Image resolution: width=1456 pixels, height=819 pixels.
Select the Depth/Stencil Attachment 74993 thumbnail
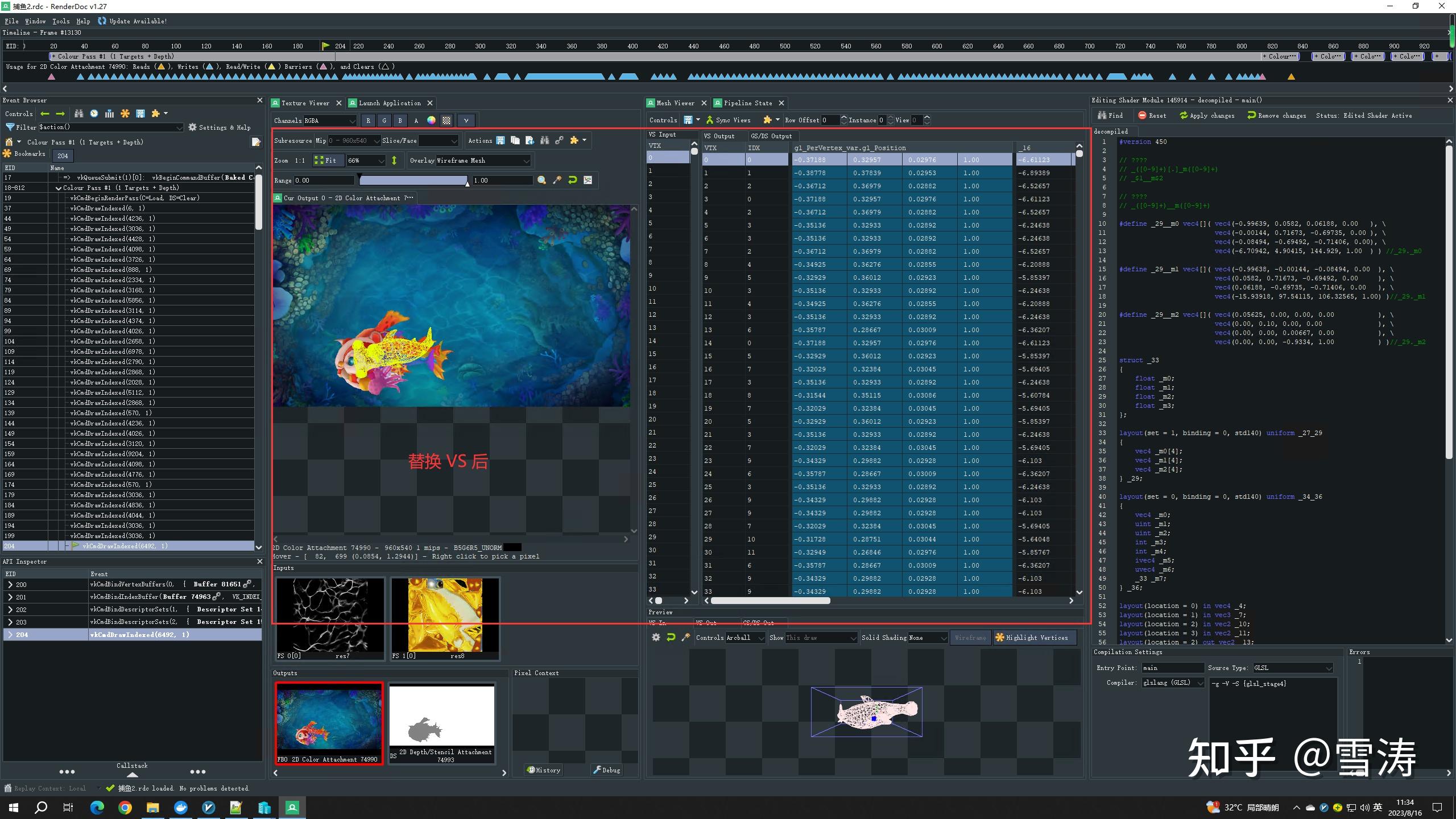click(x=442, y=723)
